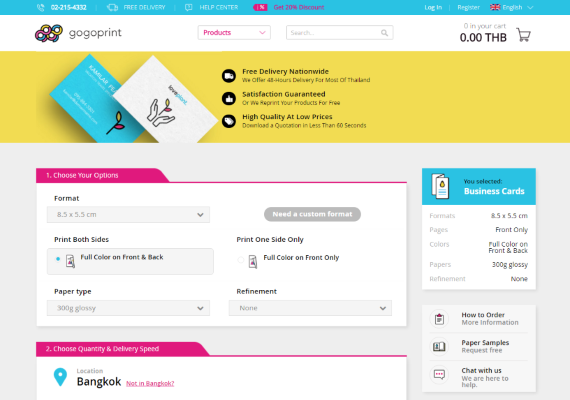Click the Satisfaction Guaranteed thumbs-up icon
The image size is (570, 400).
tap(229, 99)
